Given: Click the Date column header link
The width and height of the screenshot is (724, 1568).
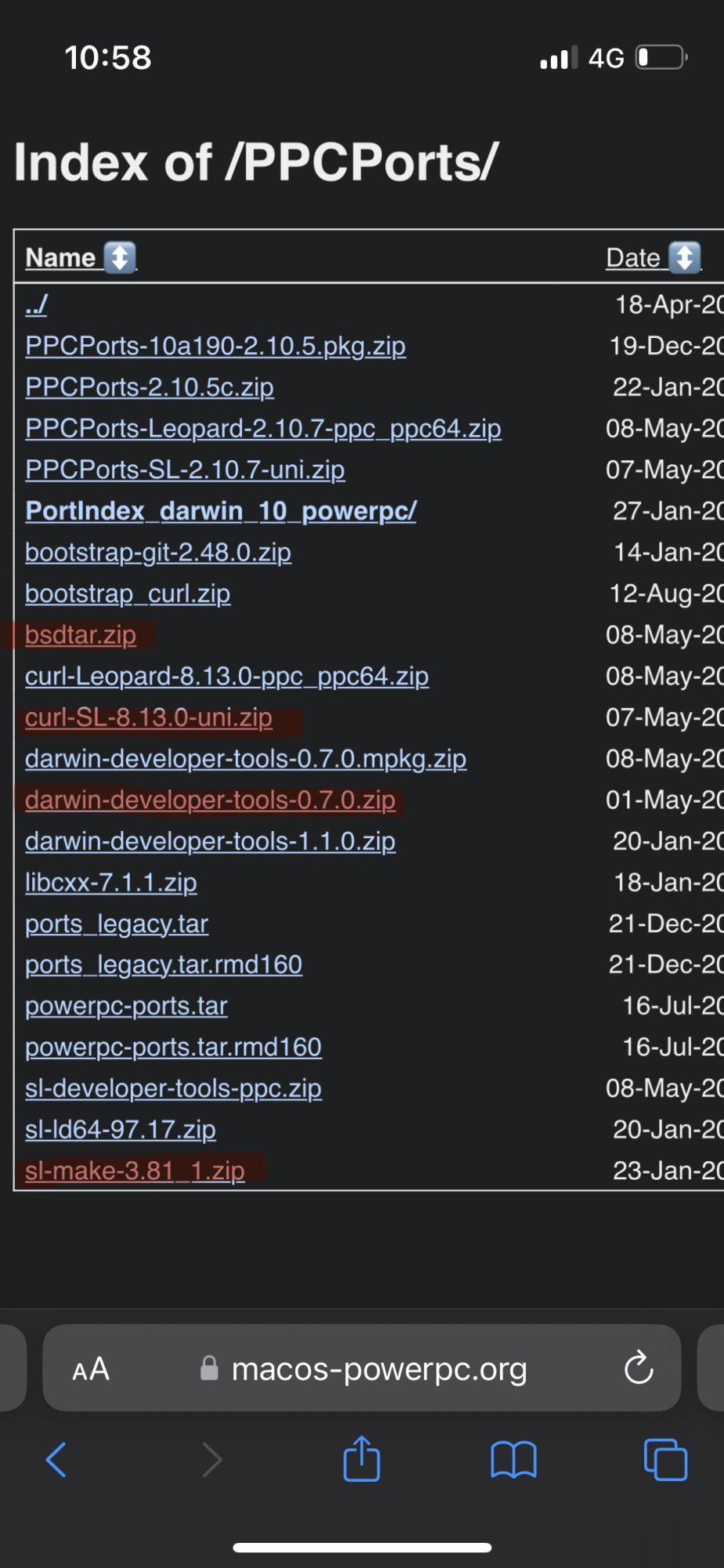Looking at the screenshot, I should [633, 257].
